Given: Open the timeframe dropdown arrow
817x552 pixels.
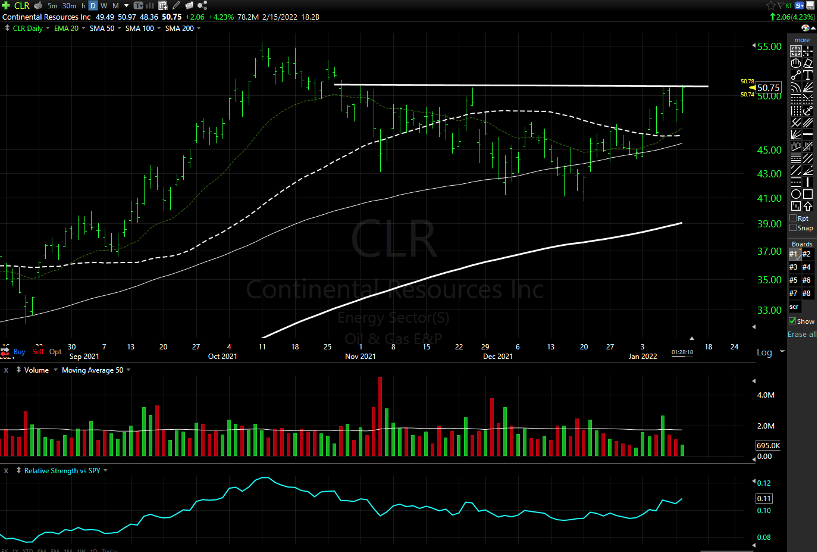Looking at the screenshot, I should pos(126,6).
